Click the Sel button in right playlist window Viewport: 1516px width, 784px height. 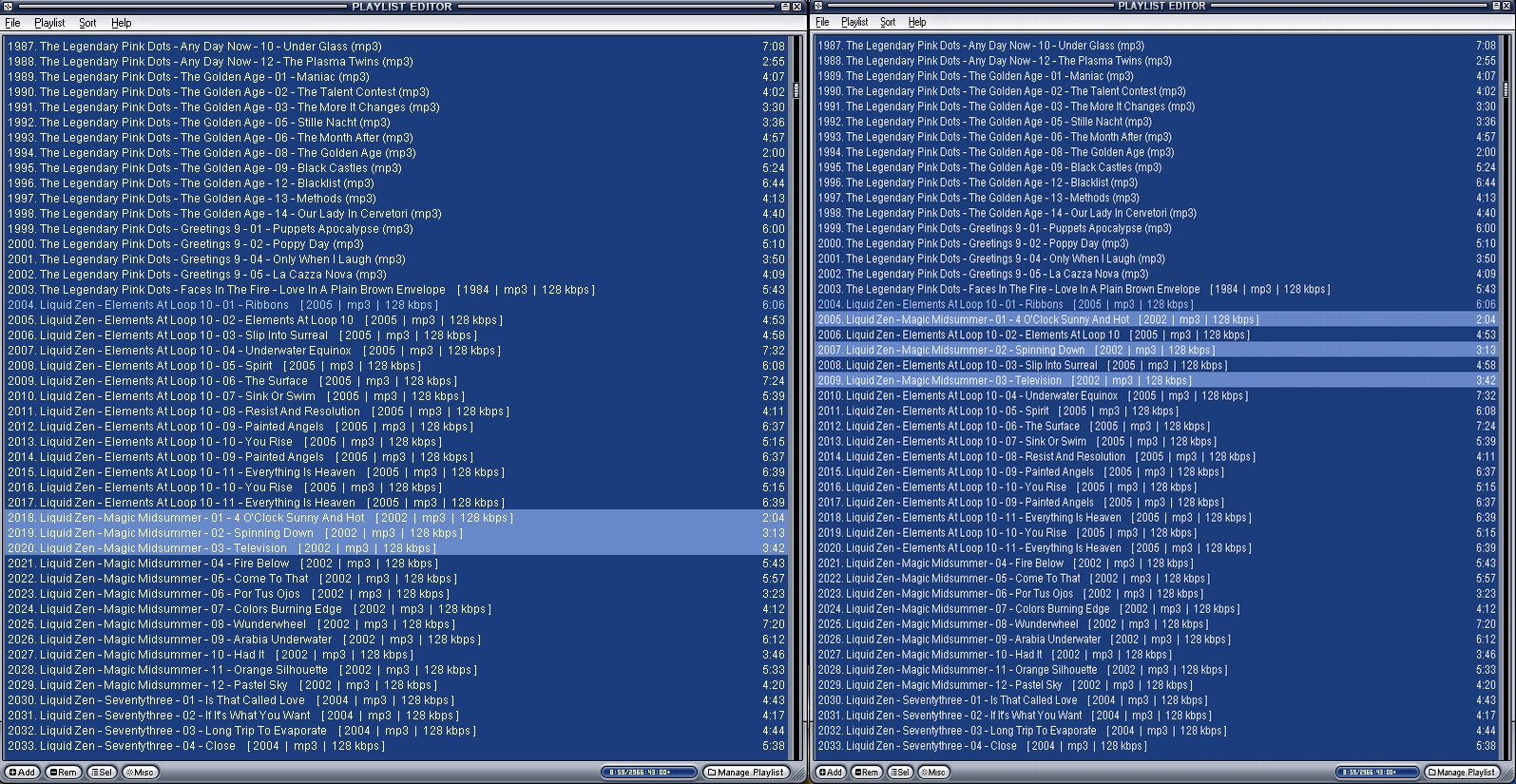coord(900,772)
